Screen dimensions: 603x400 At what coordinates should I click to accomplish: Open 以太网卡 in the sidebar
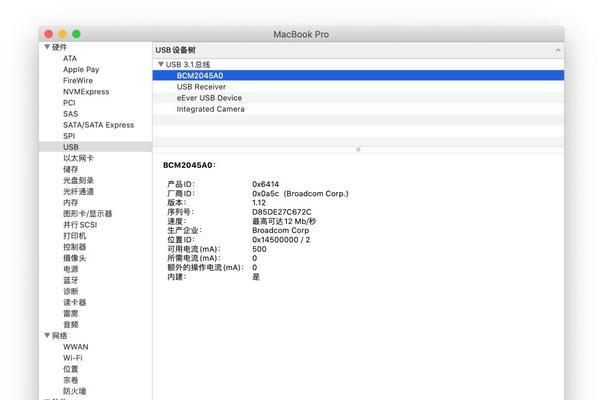coord(78,158)
